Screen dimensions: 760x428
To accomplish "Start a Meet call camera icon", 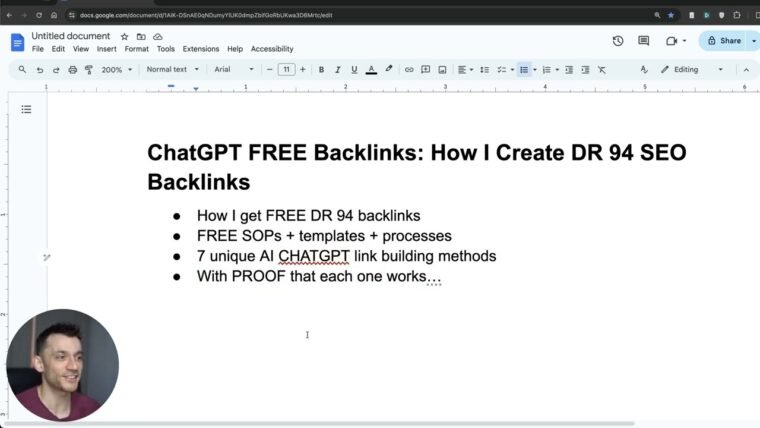I will pos(671,41).
